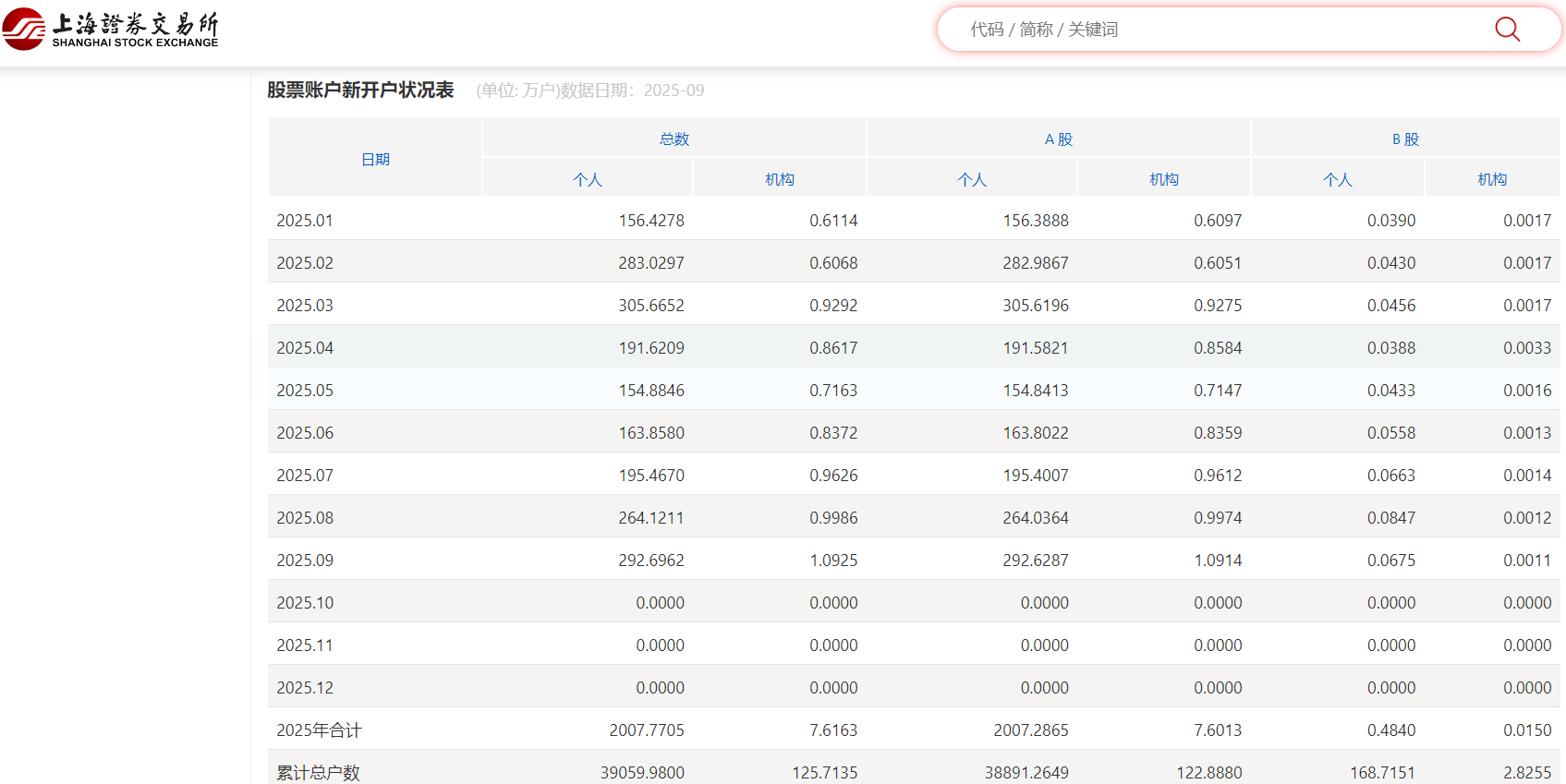Click 机构 header under 总数
This screenshot has width=1566, height=784.
click(780, 180)
